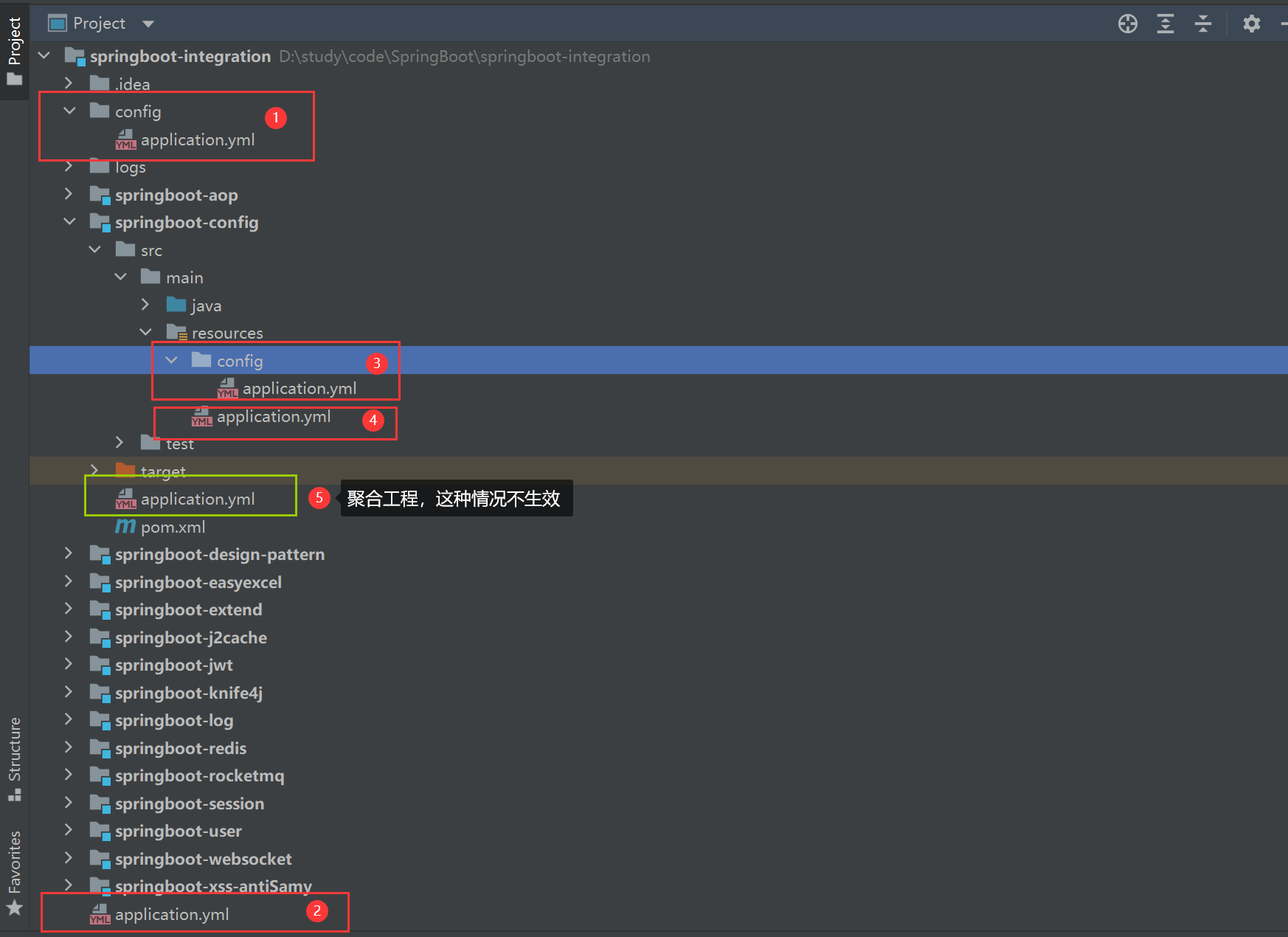Click the orange target folder icon
Screen dimensions: 1288x937
[x=125, y=470]
